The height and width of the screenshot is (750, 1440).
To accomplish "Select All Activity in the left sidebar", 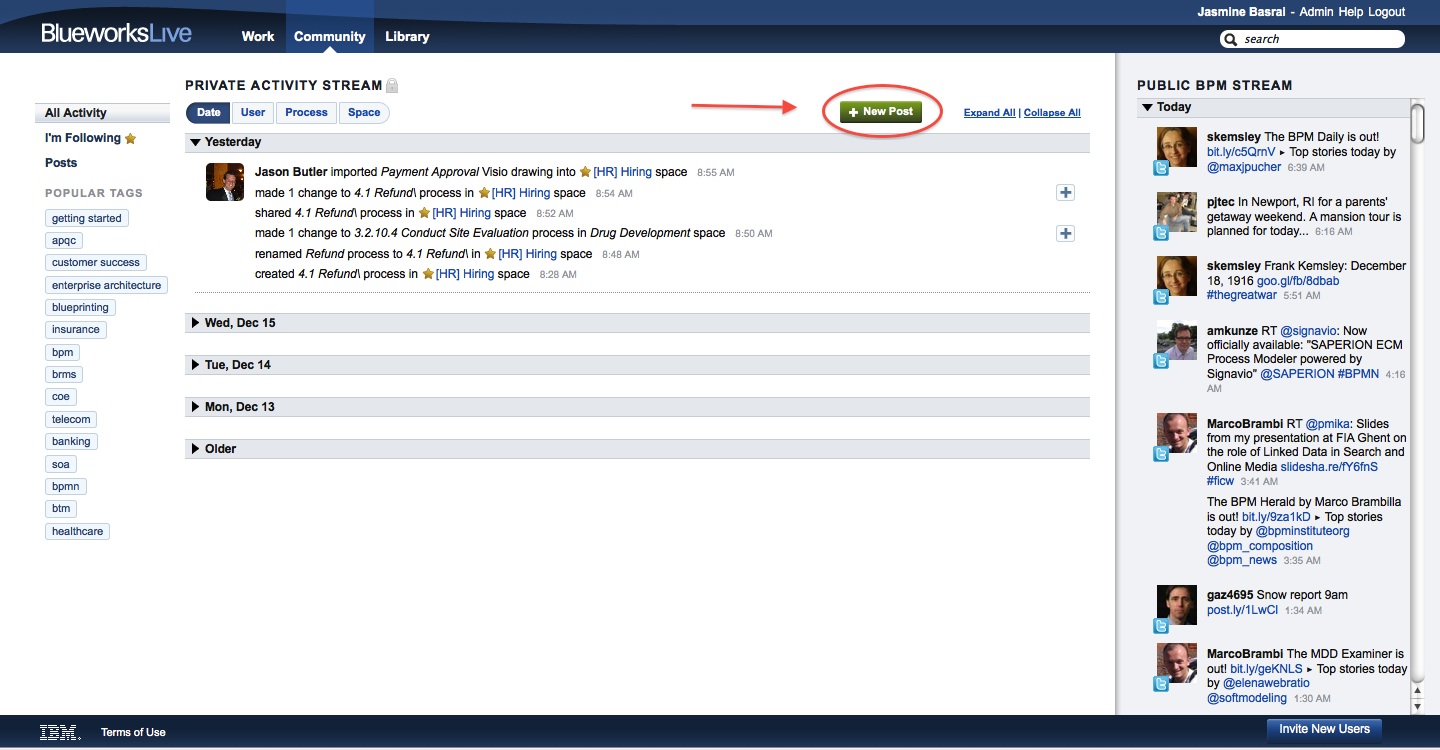I will pyautogui.click(x=102, y=113).
